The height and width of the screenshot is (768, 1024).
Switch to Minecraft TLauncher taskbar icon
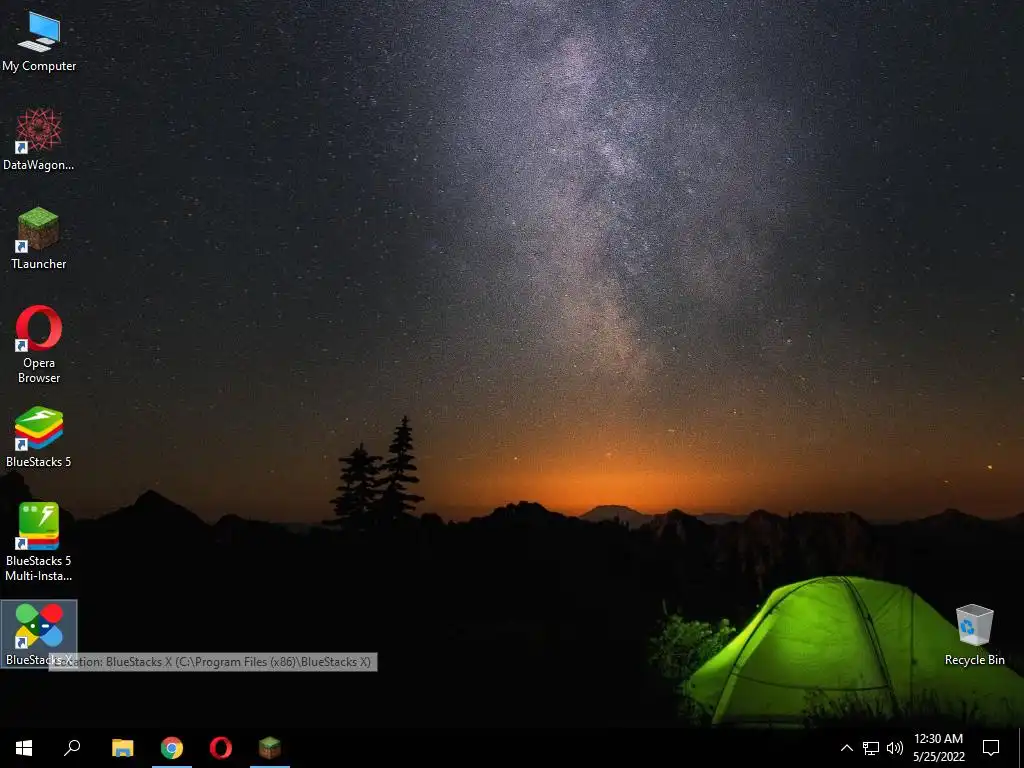270,748
